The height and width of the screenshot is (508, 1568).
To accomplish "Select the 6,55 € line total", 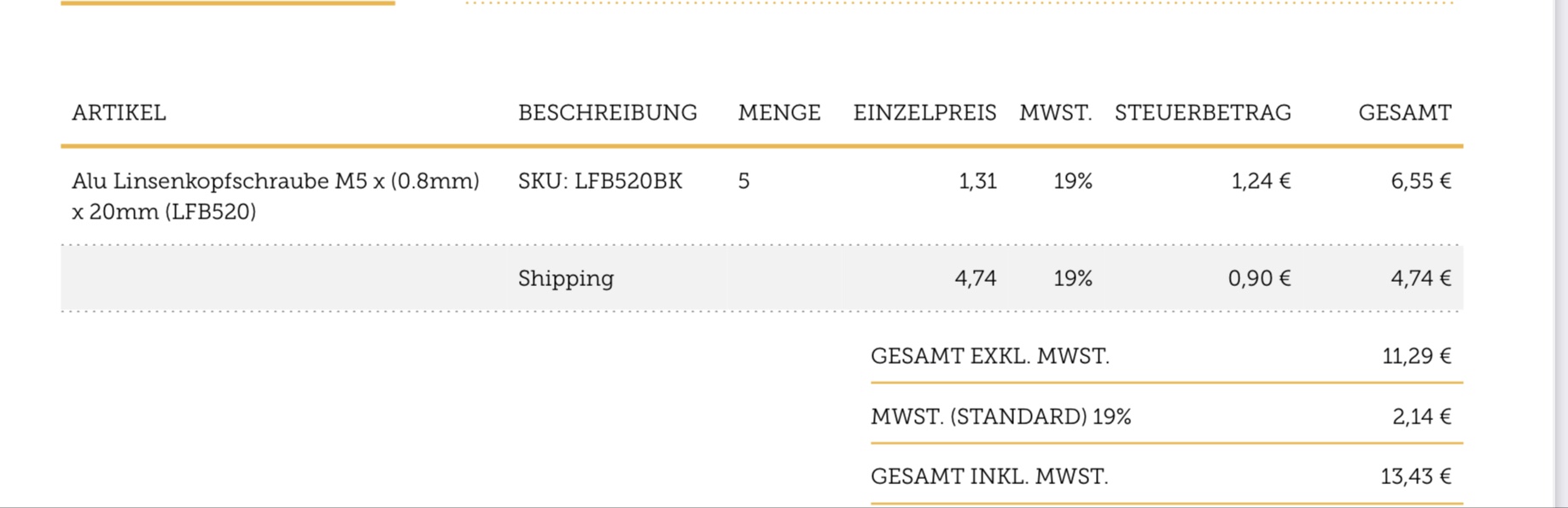I will point(1420,181).
